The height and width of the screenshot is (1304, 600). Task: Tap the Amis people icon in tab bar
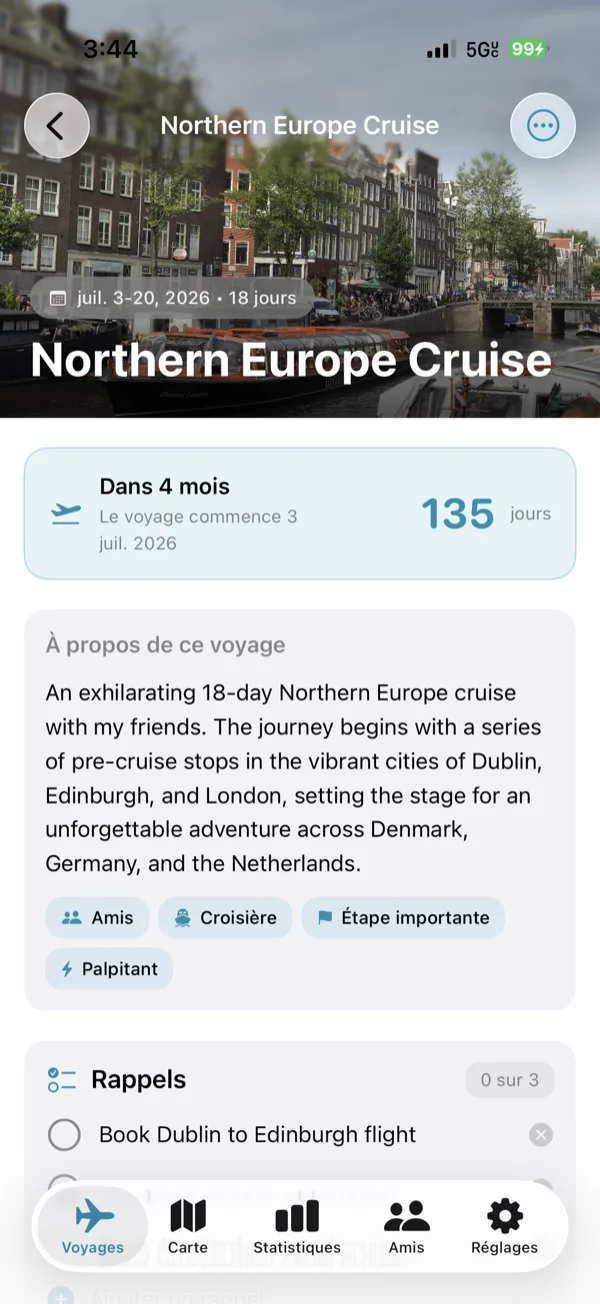pyautogui.click(x=406, y=1216)
